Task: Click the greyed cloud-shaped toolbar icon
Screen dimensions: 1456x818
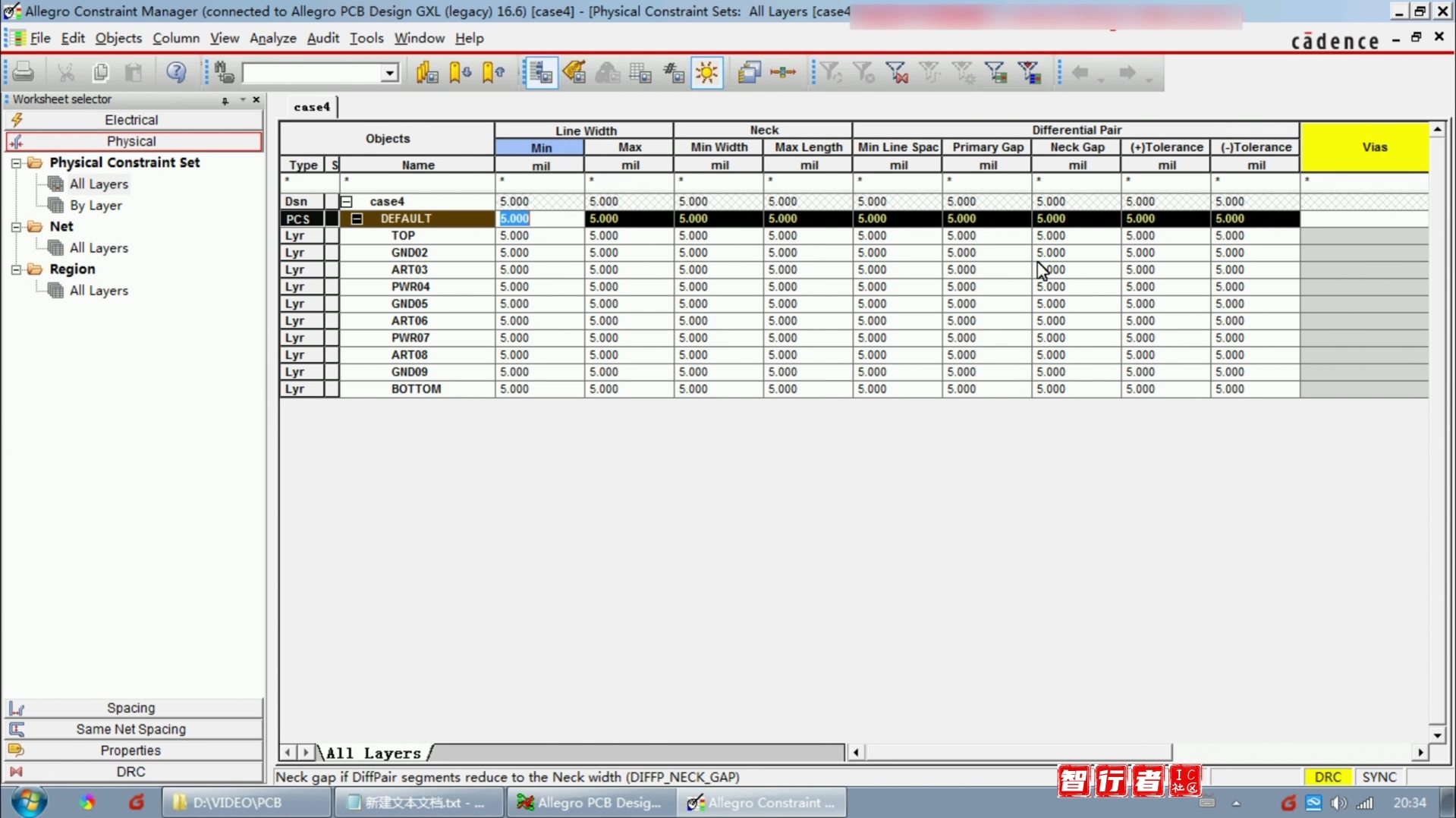Action: tap(608, 72)
